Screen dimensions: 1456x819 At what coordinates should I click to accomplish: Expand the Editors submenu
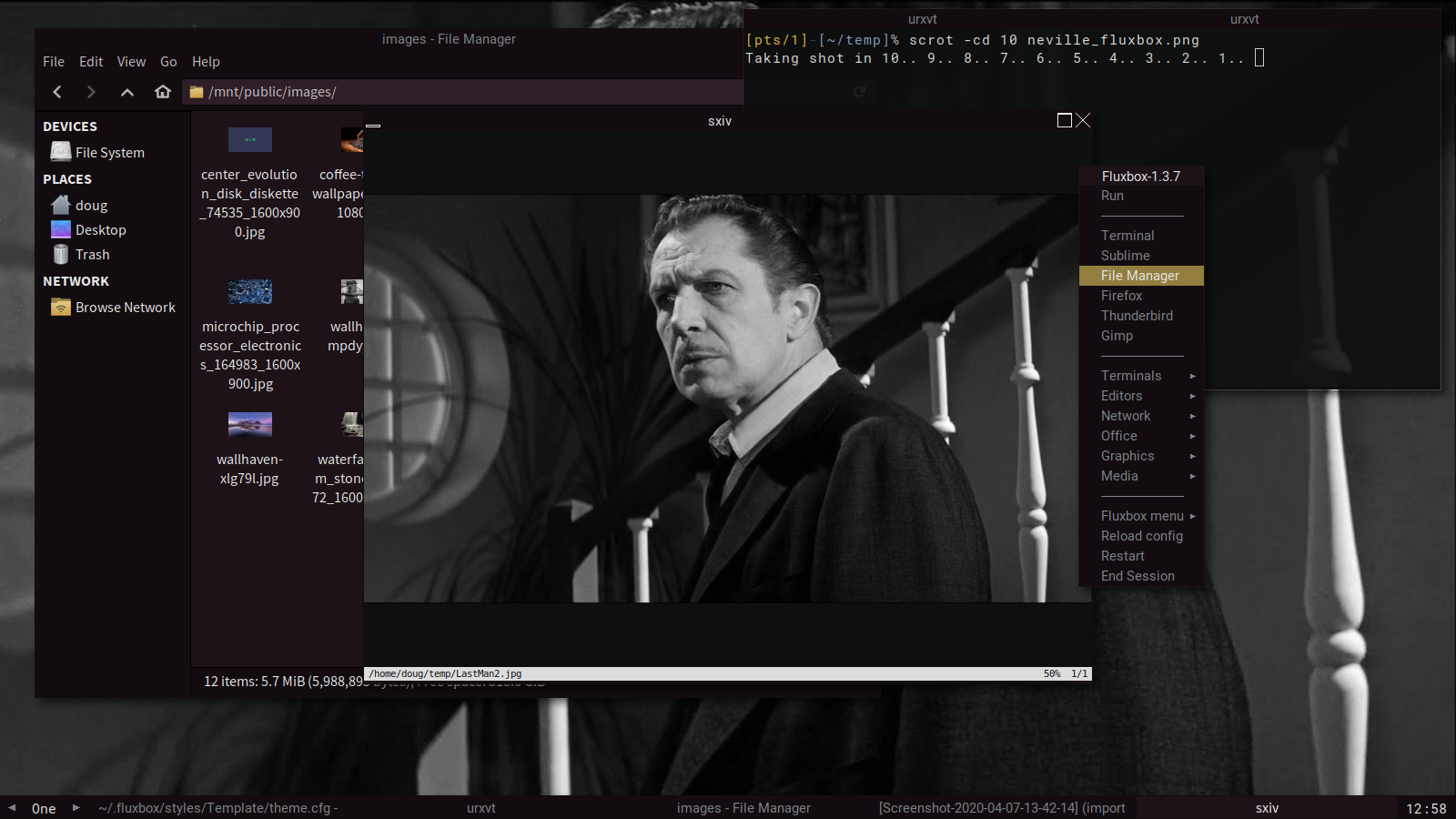(x=1141, y=396)
